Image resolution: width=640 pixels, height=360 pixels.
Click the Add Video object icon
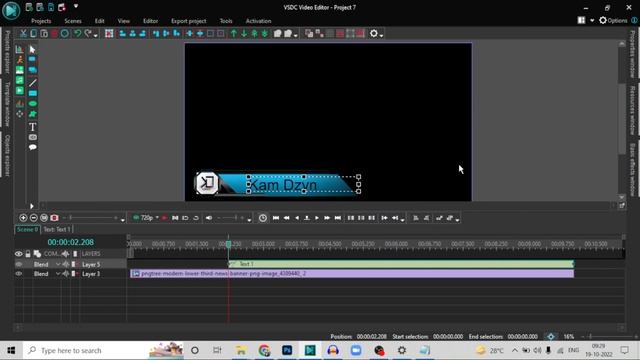point(20,90)
